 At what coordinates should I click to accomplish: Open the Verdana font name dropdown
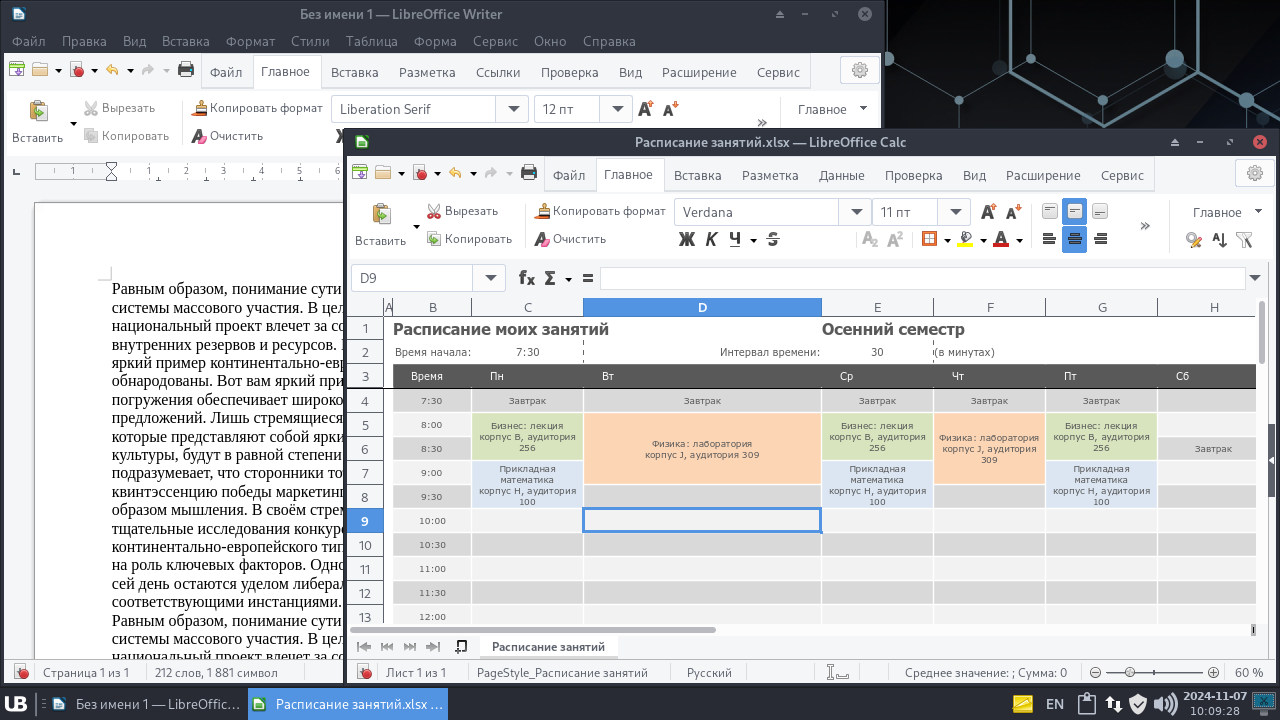pyautogui.click(x=856, y=212)
